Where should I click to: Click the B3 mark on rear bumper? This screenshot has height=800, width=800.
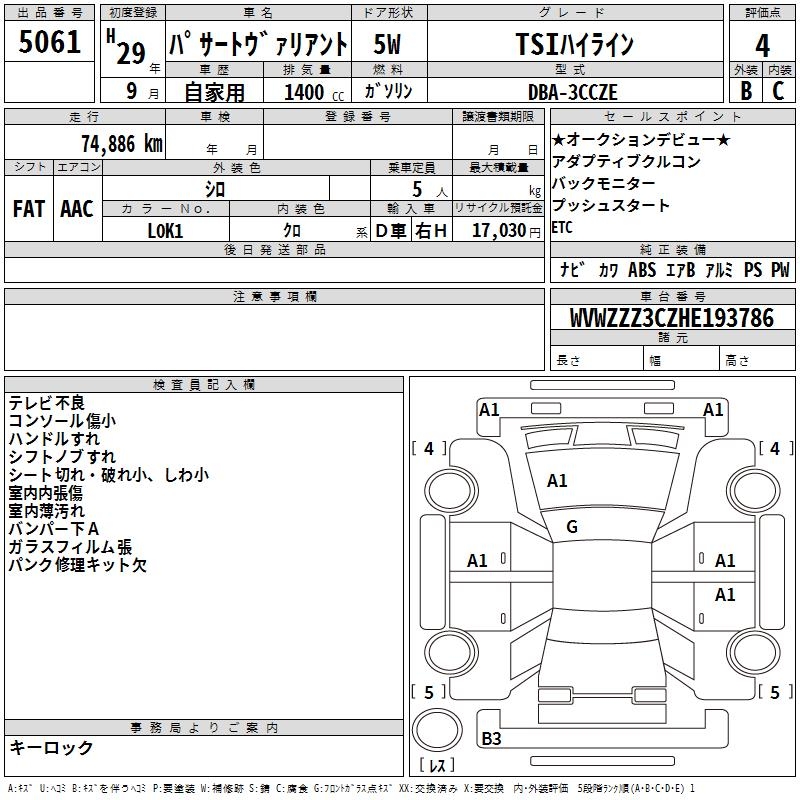tap(491, 739)
